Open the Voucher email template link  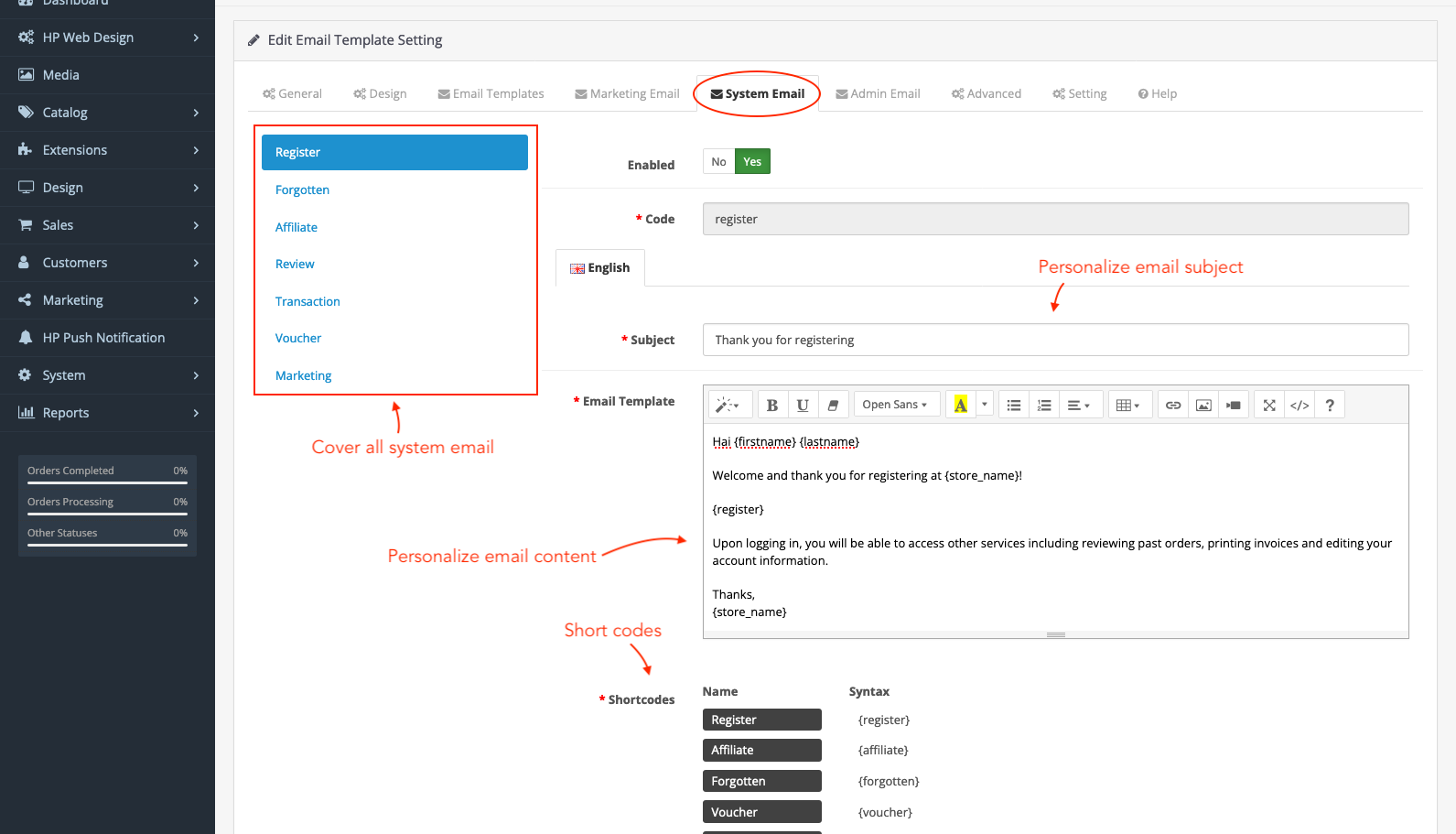point(298,338)
